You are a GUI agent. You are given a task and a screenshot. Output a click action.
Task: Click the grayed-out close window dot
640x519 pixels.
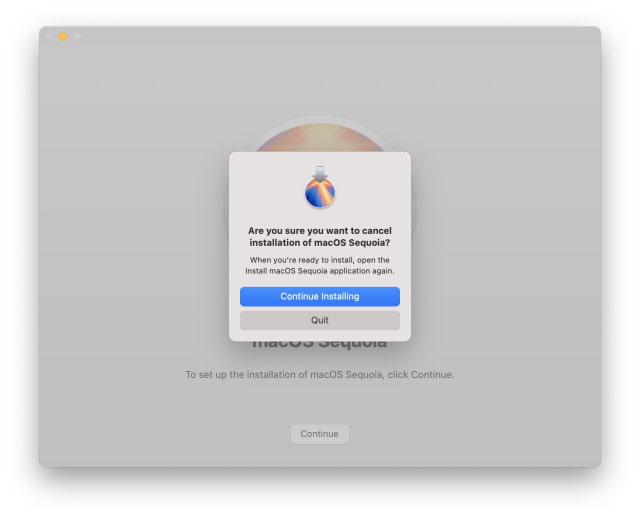49,37
